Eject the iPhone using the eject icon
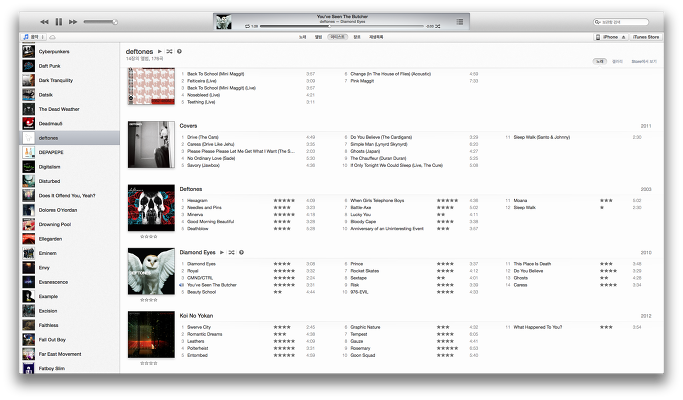The image size is (683, 400). point(623,37)
